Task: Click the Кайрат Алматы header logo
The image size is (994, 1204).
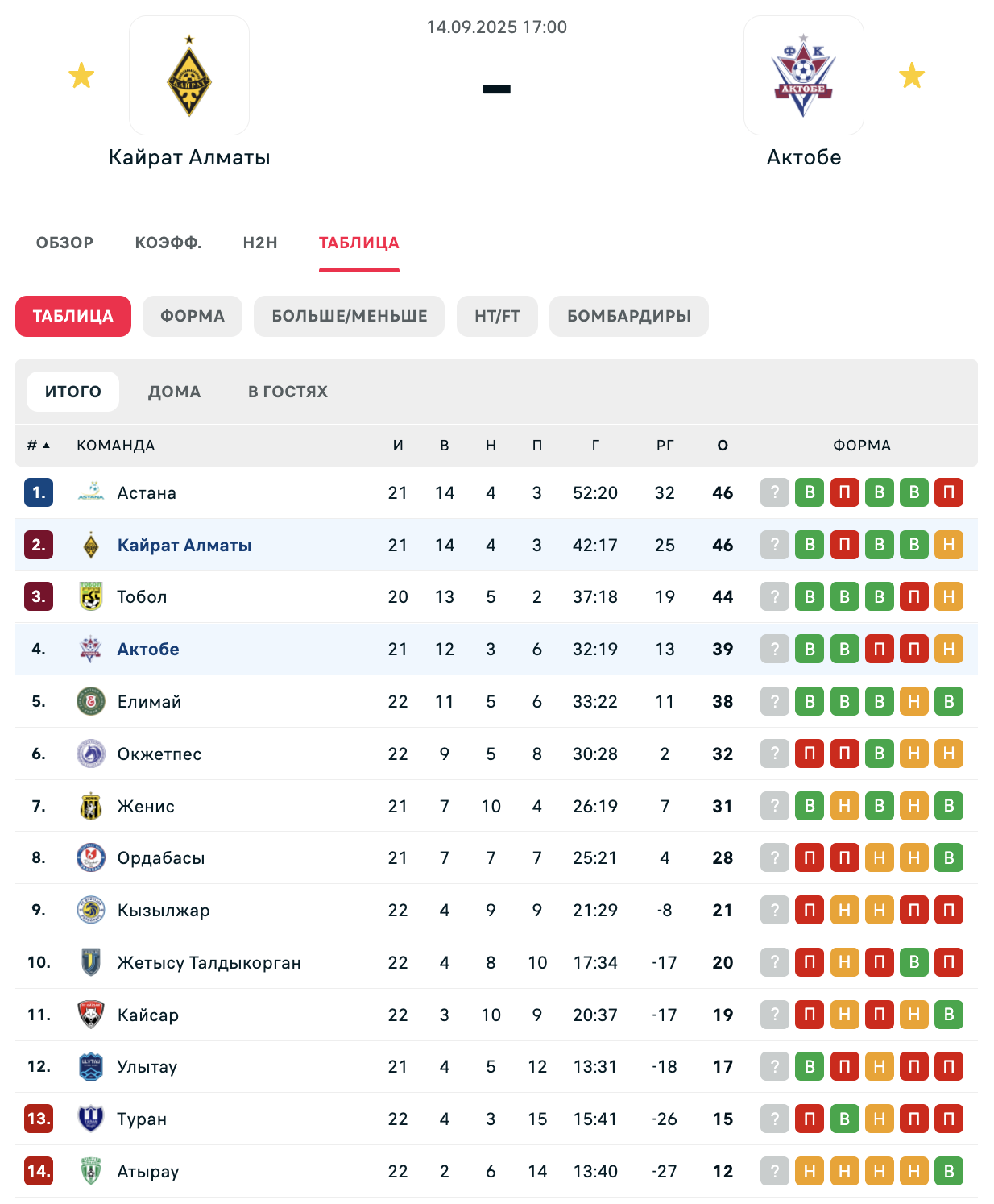Action: [189, 76]
